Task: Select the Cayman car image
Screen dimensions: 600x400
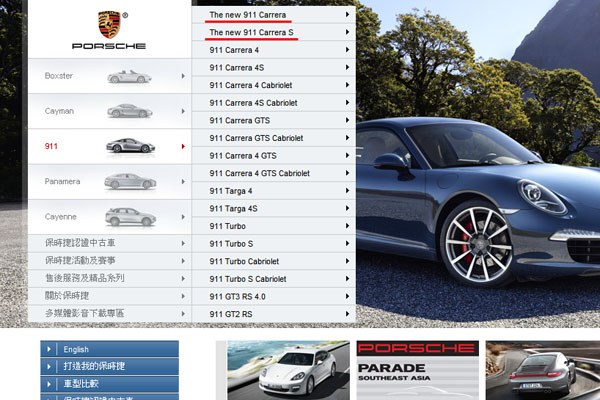Action: [x=129, y=111]
